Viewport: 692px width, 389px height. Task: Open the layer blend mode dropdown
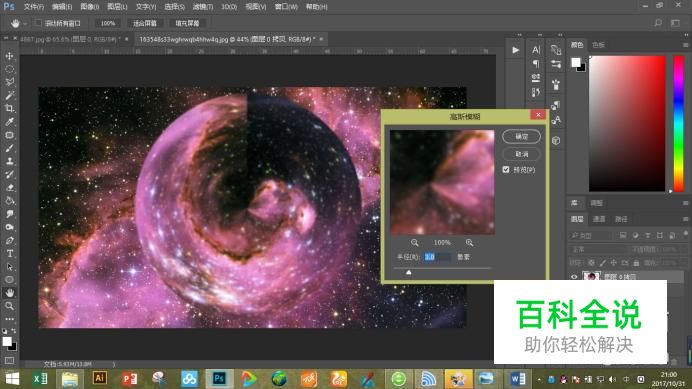(598, 249)
